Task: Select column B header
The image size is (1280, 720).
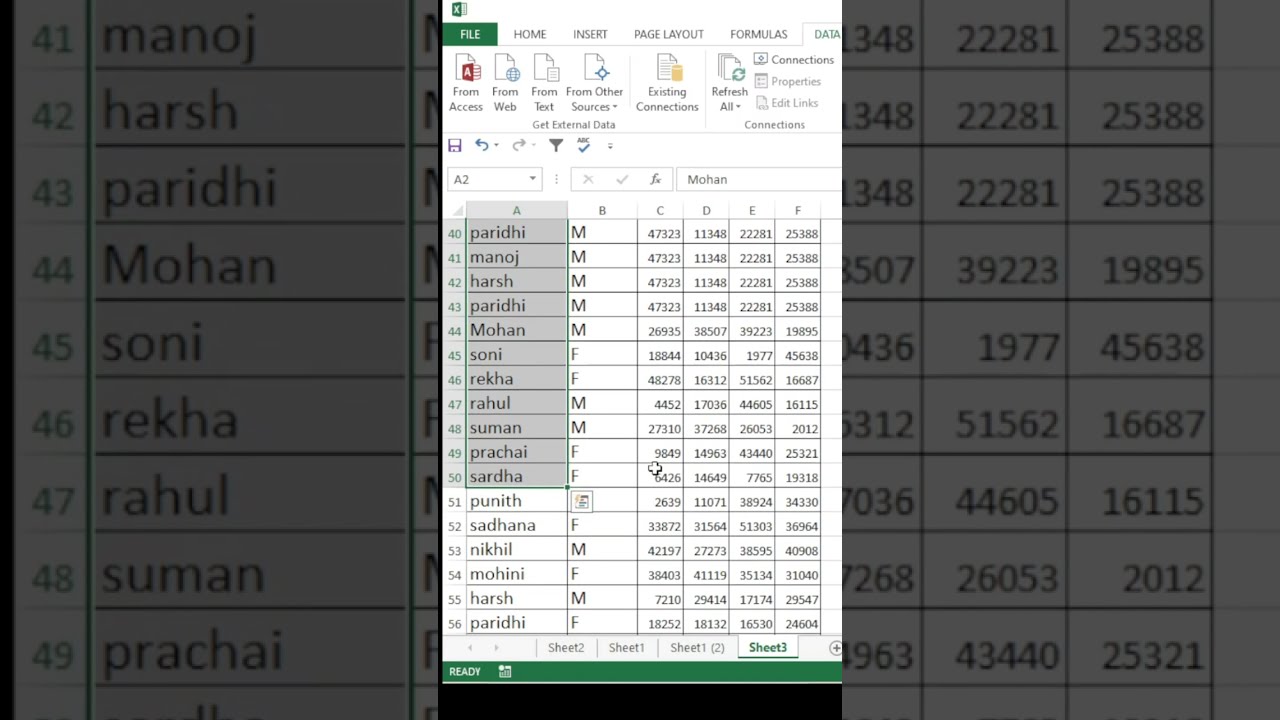Action: click(x=602, y=210)
